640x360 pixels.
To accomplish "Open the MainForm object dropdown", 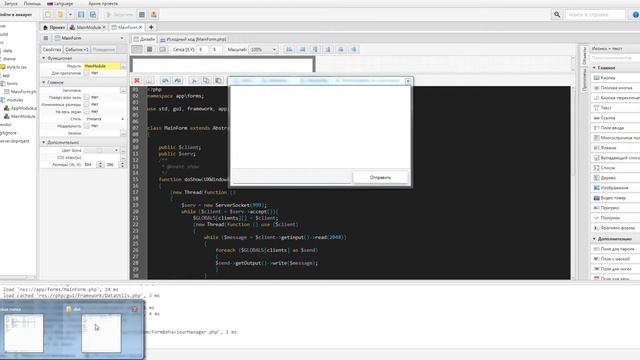I will 89,38.
